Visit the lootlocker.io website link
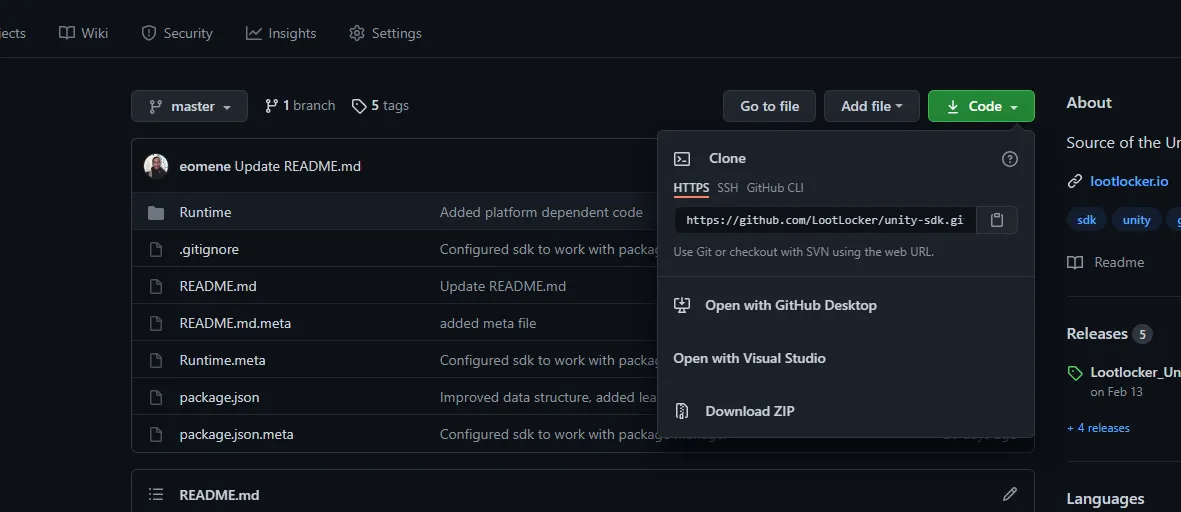The height and width of the screenshot is (512, 1181). [x=1129, y=181]
